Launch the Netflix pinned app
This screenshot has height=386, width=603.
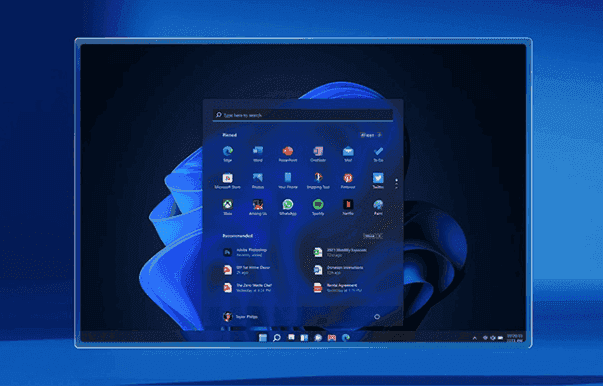[348, 207]
